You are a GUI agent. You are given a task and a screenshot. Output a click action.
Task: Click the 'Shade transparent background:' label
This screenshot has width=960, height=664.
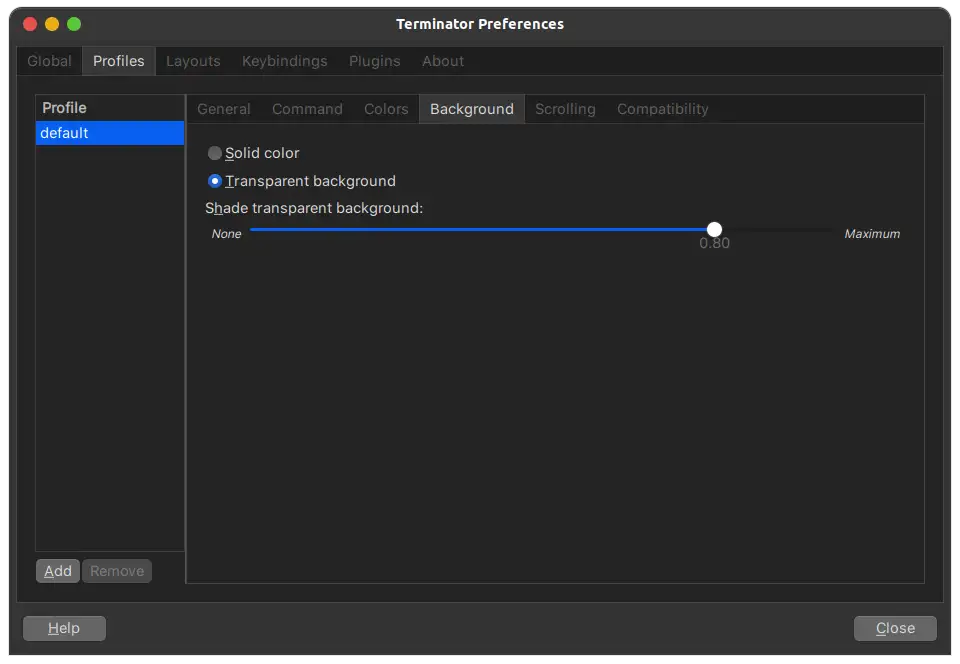[x=314, y=208]
